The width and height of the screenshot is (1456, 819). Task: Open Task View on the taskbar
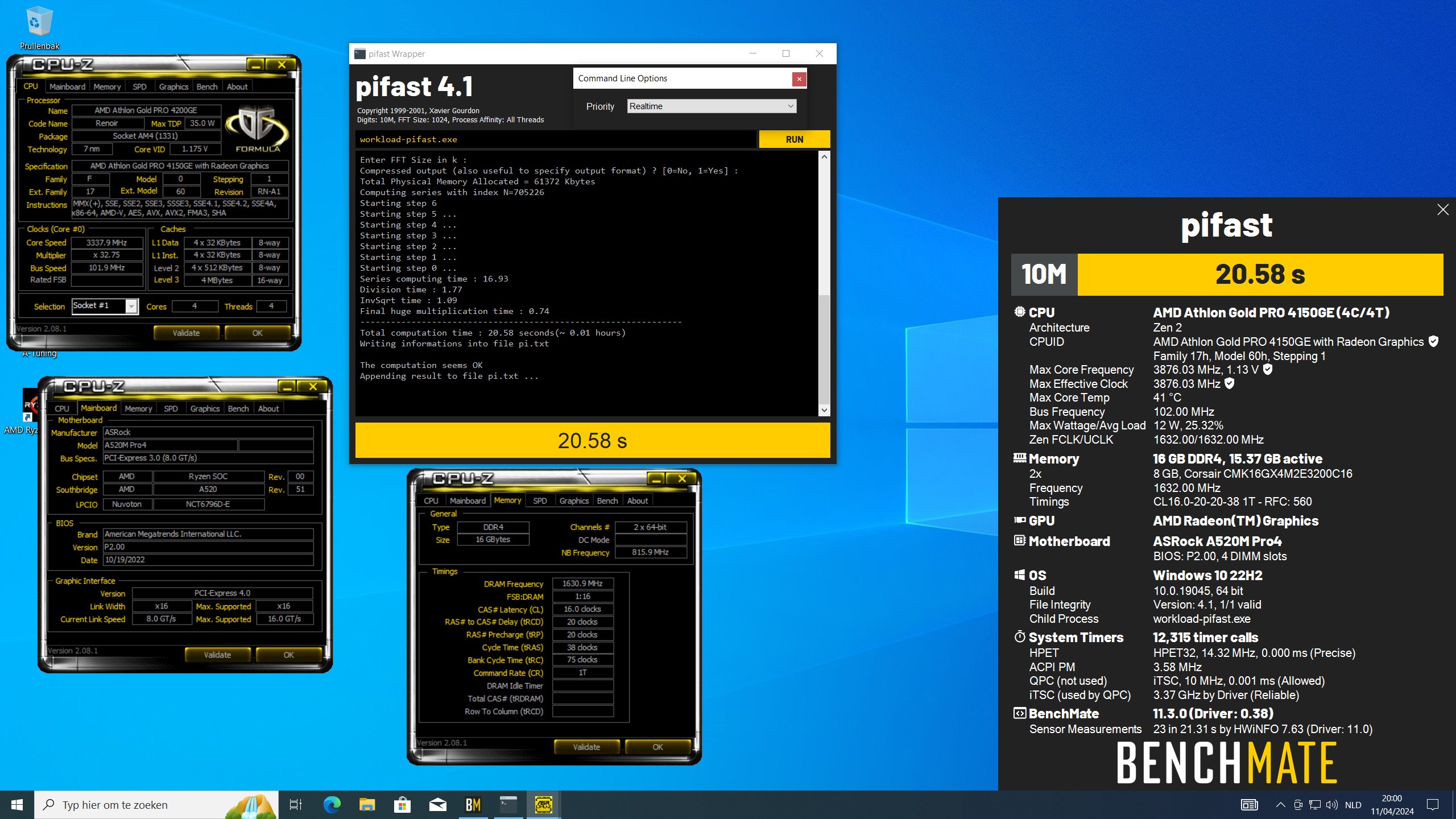pyautogui.click(x=296, y=805)
